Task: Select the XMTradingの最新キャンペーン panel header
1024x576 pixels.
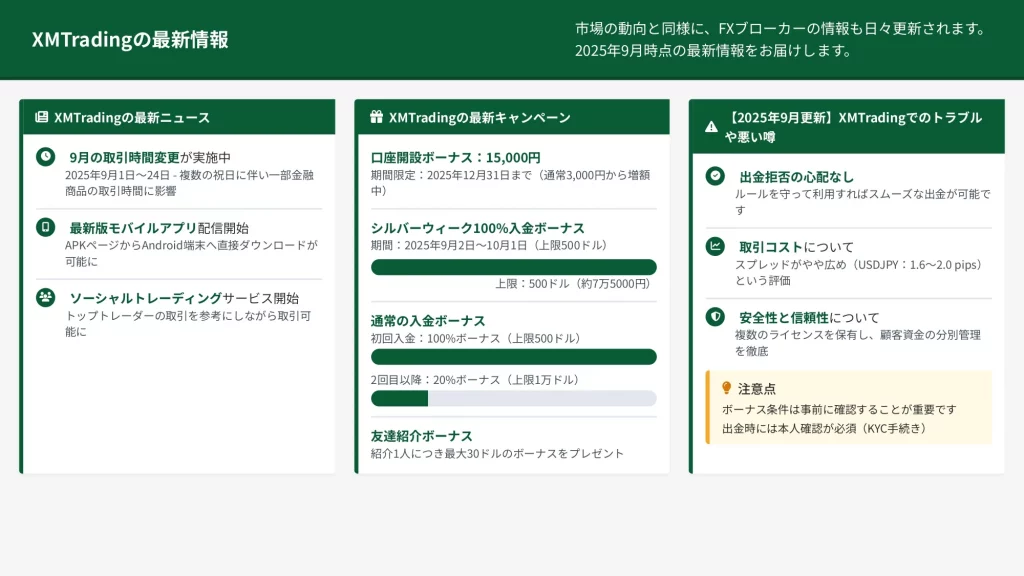Action: 512,117
